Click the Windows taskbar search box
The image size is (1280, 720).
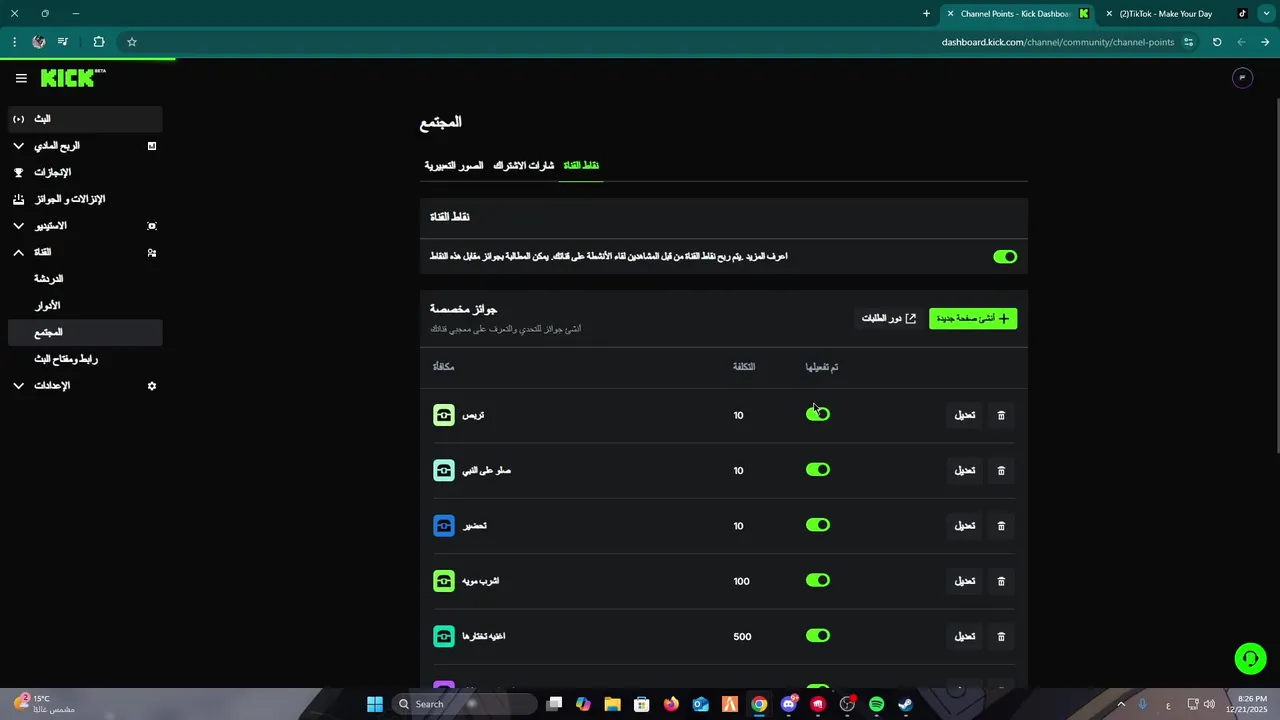point(463,704)
